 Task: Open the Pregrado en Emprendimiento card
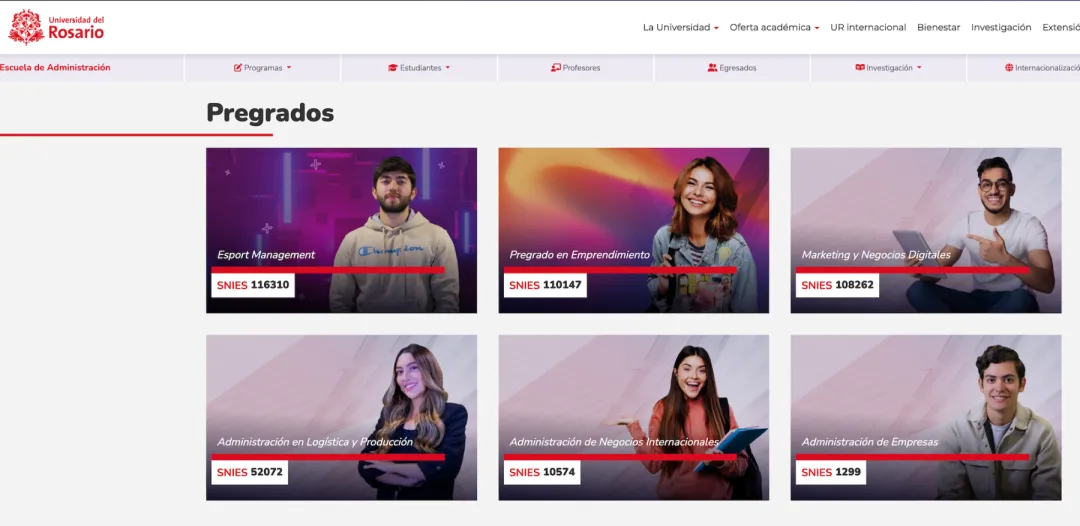[x=634, y=231]
